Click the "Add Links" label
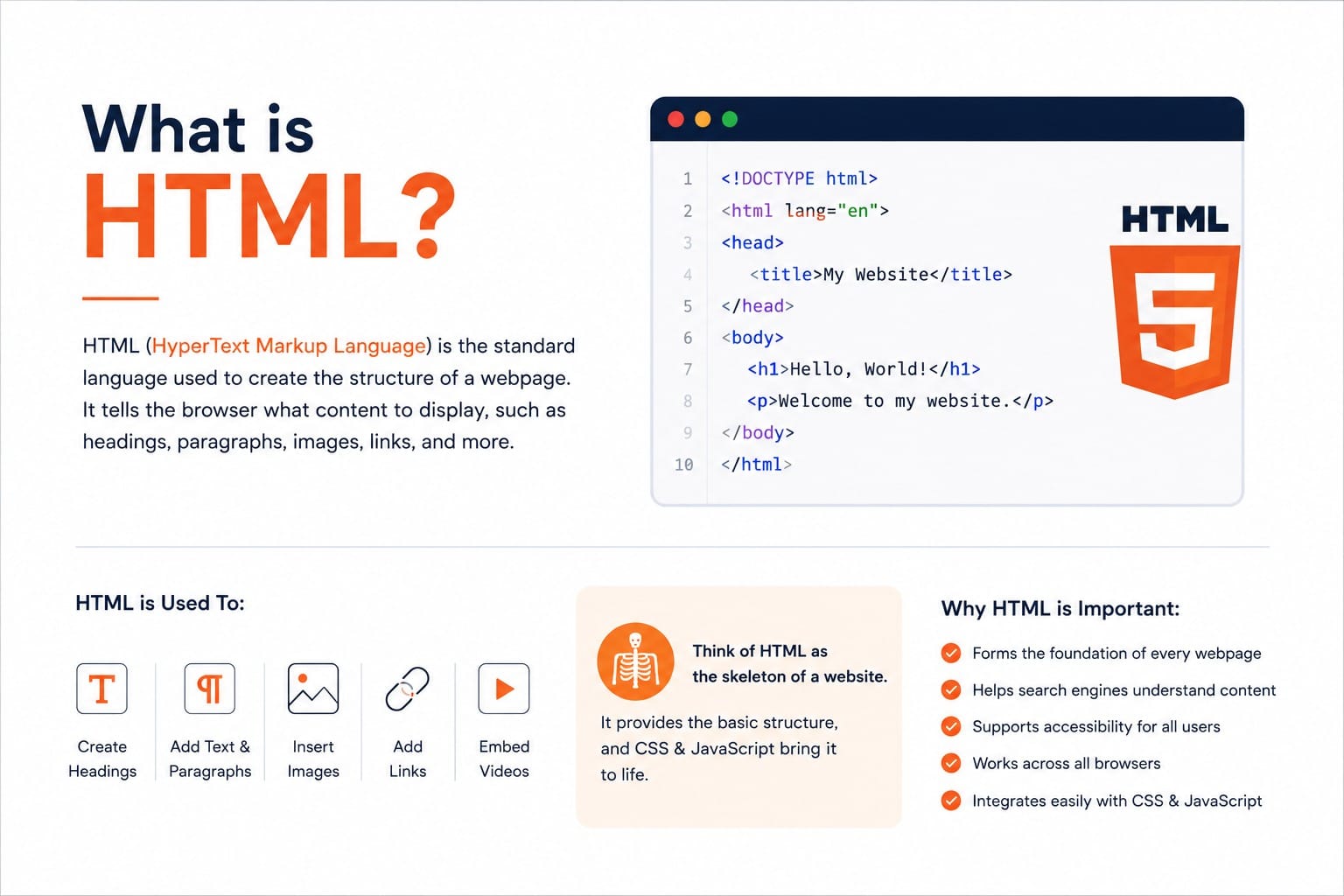The height and width of the screenshot is (896, 1344). pyautogui.click(x=408, y=759)
